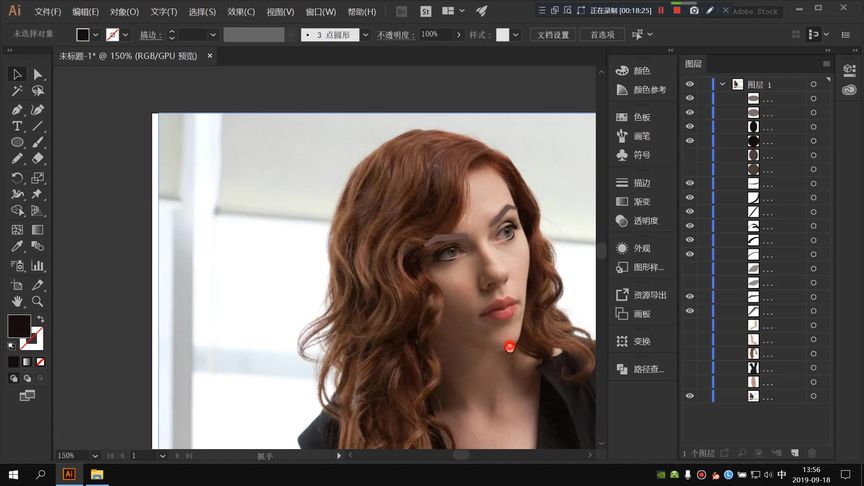The height and width of the screenshot is (486, 864).
Task: Select the Eyedropper tool
Action: [x=17, y=247]
